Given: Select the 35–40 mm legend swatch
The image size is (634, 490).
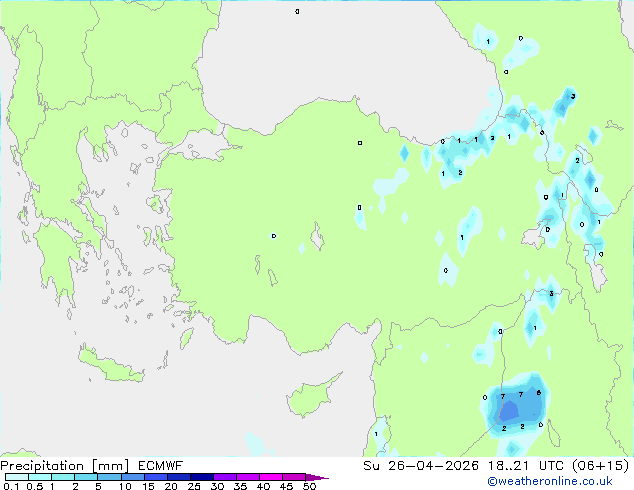Looking at the screenshot, I should pos(247,477).
